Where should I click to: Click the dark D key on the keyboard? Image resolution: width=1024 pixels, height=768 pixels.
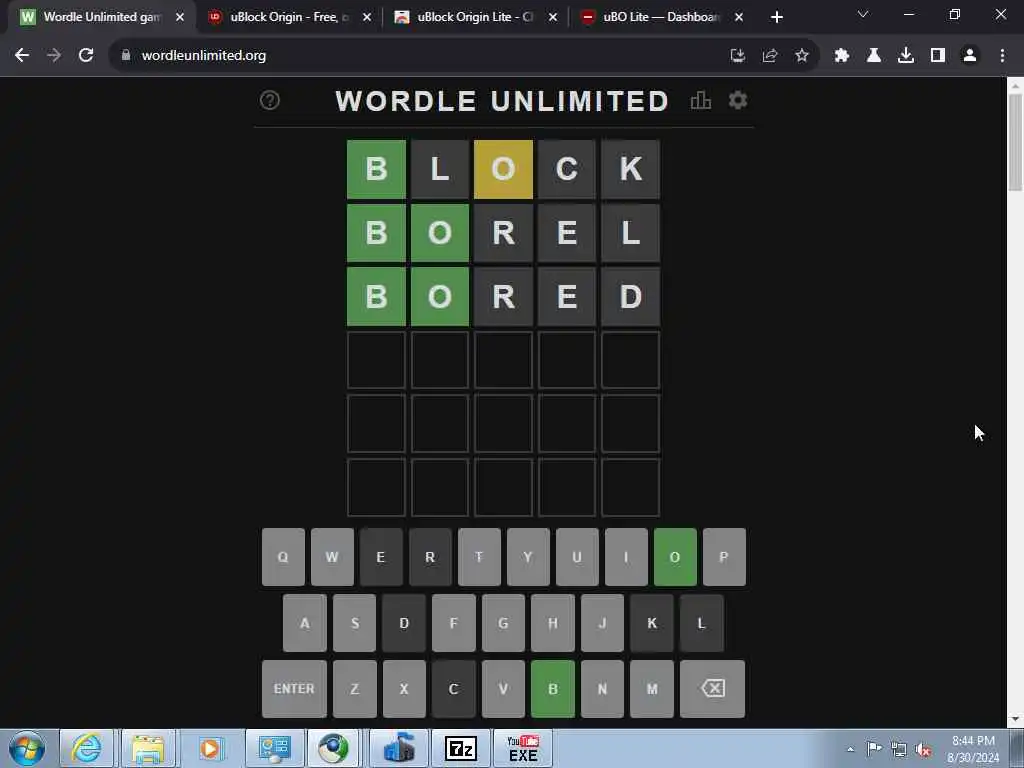pyautogui.click(x=404, y=623)
